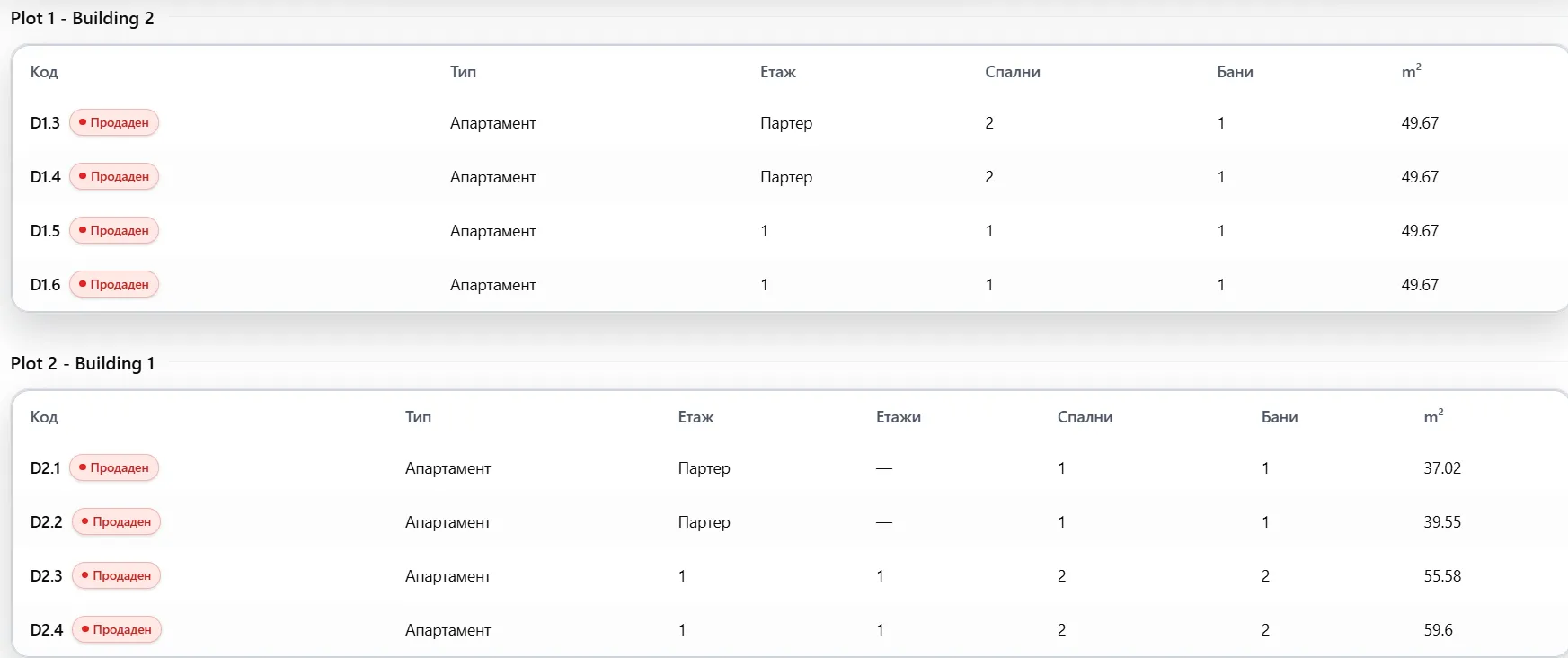
Task: Click the 37.02 area value for D2.1
Action: click(x=1442, y=467)
